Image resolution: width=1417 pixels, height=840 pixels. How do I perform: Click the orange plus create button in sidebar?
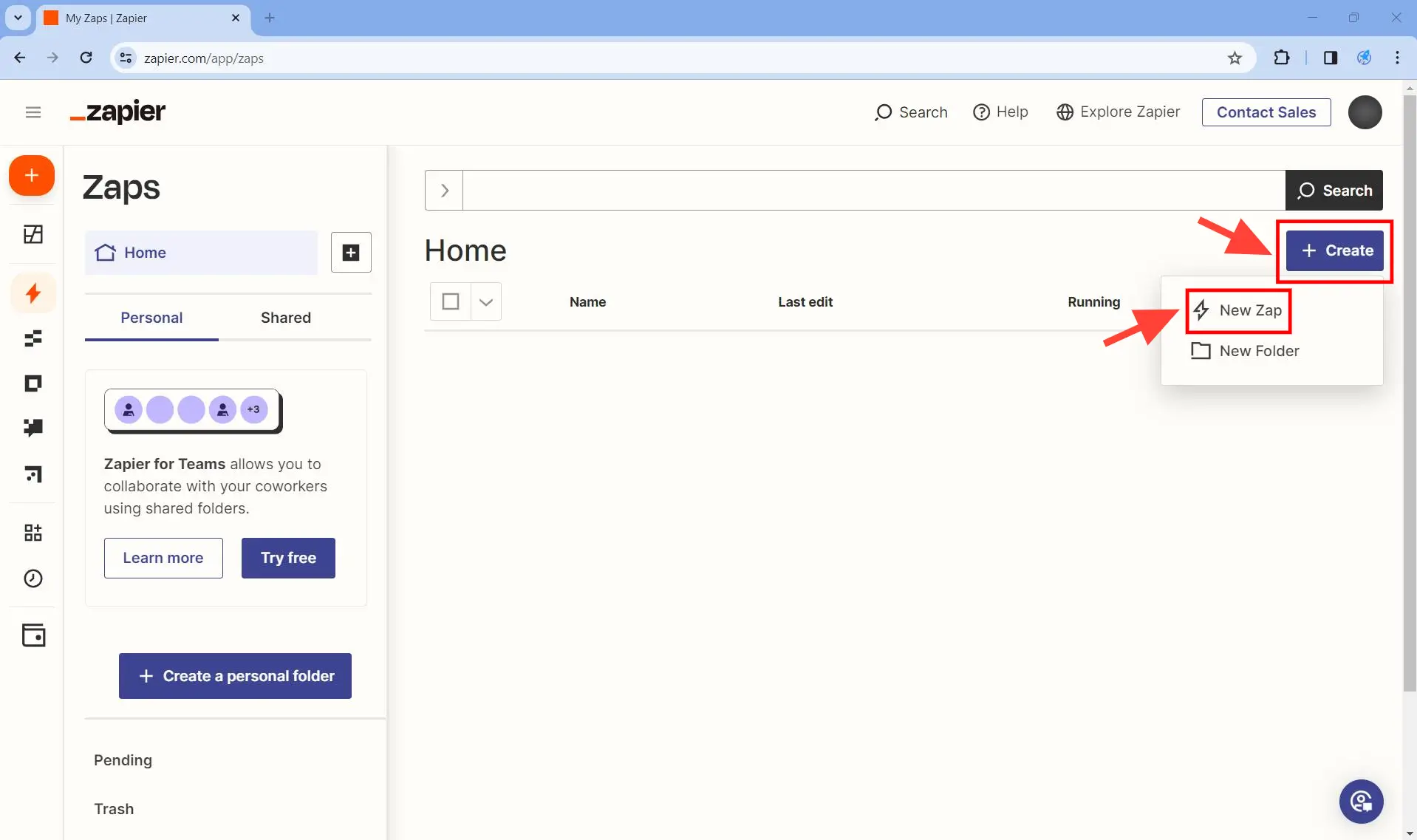point(32,176)
